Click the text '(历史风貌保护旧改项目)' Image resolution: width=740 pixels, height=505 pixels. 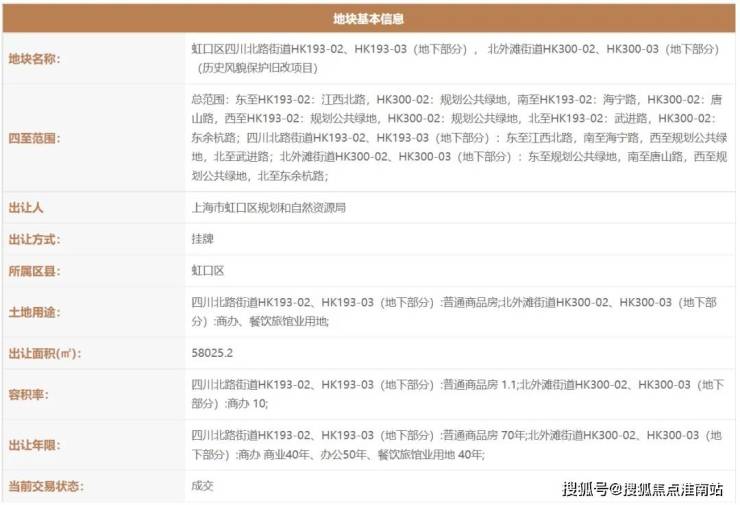pos(258,68)
